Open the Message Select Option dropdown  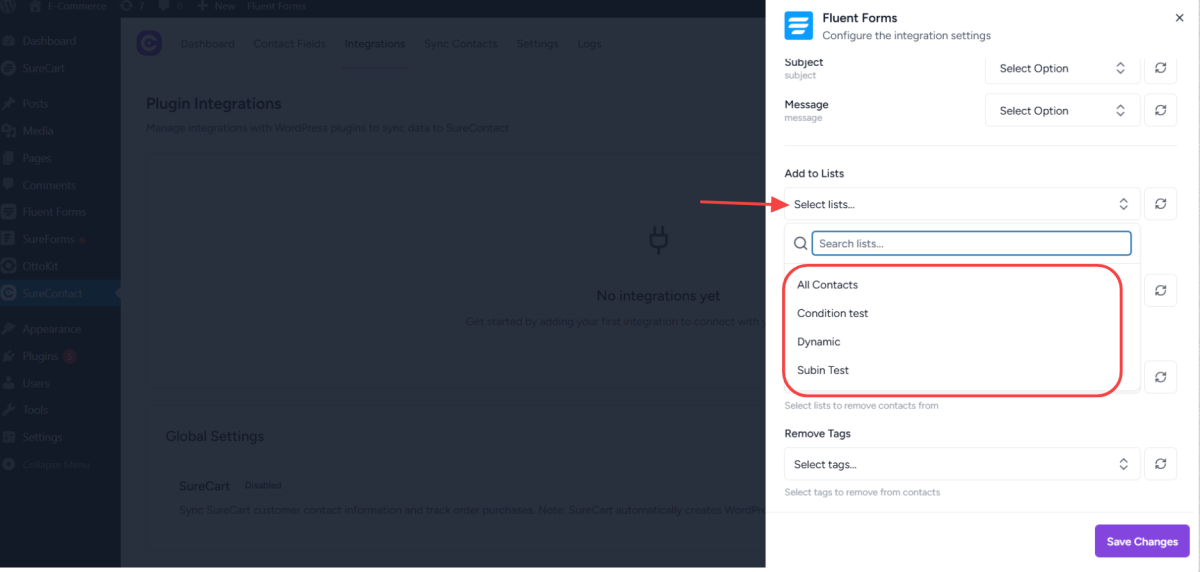point(1062,110)
